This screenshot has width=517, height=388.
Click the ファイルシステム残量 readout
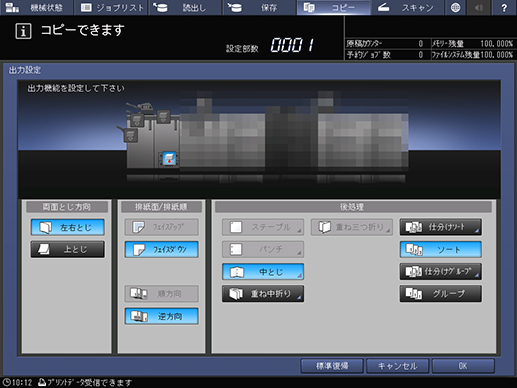pyautogui.click(x=473, y=55)
